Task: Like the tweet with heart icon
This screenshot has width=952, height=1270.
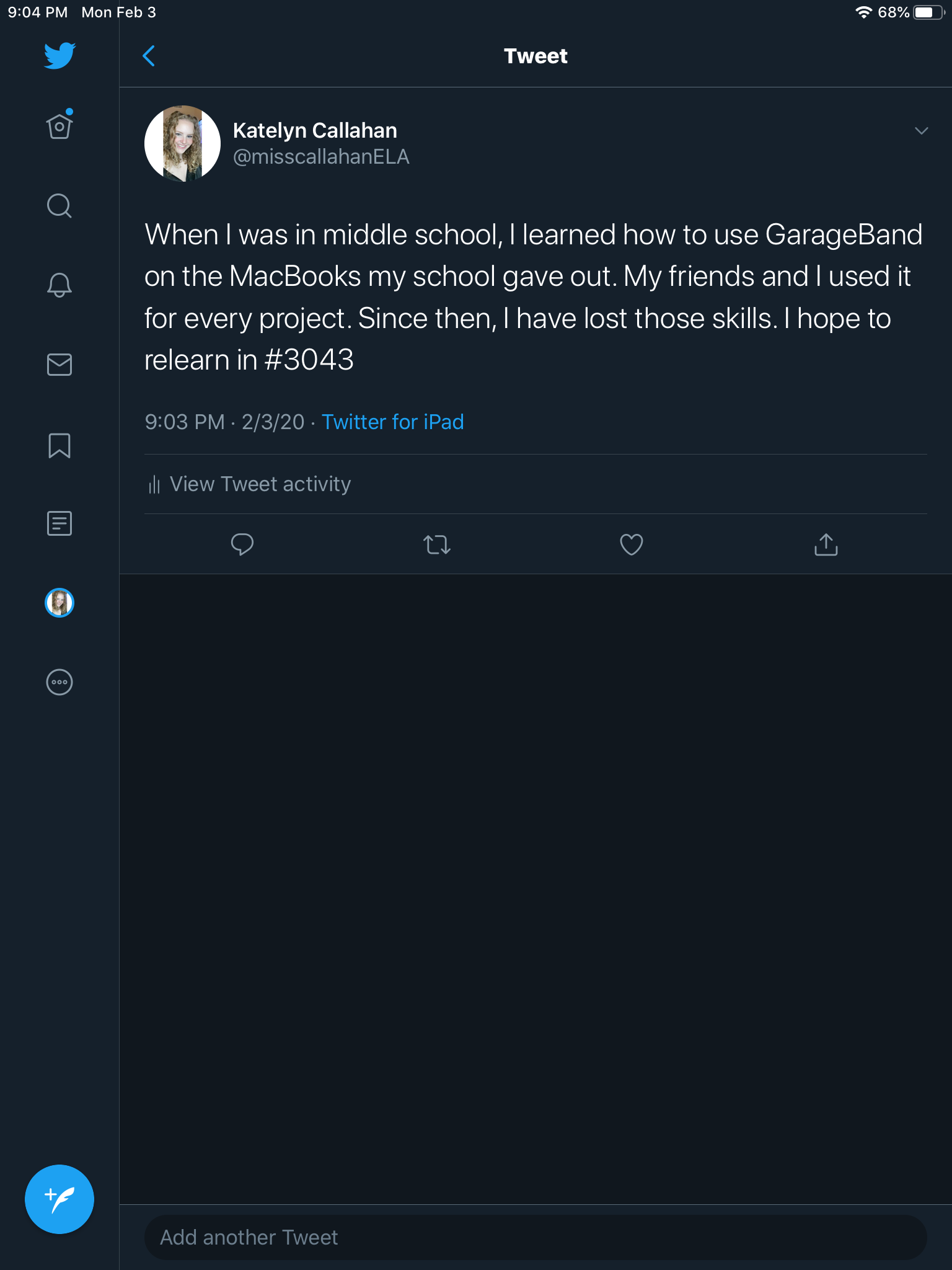Action: [631, 544]
